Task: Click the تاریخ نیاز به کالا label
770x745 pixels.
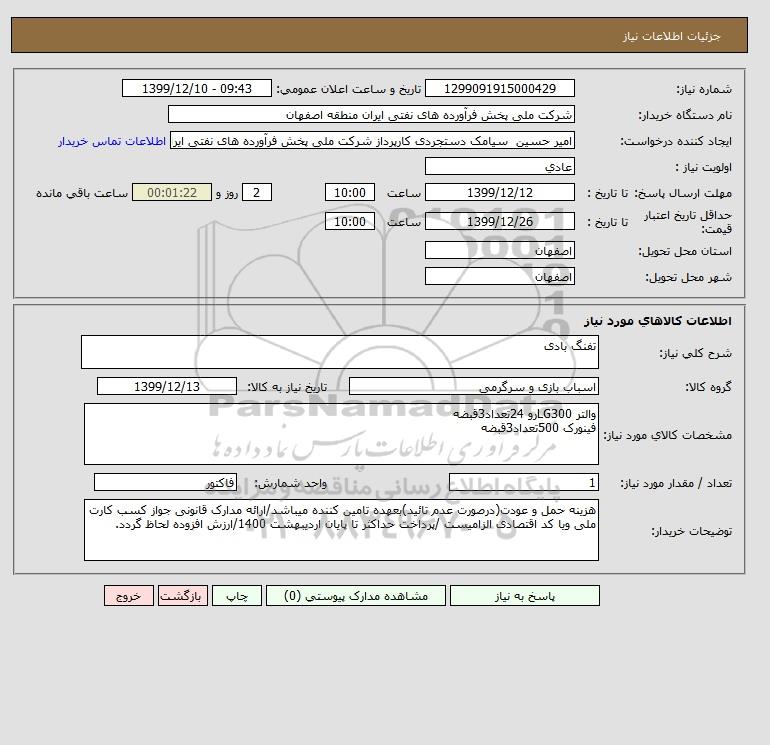Action: [287, 387]
